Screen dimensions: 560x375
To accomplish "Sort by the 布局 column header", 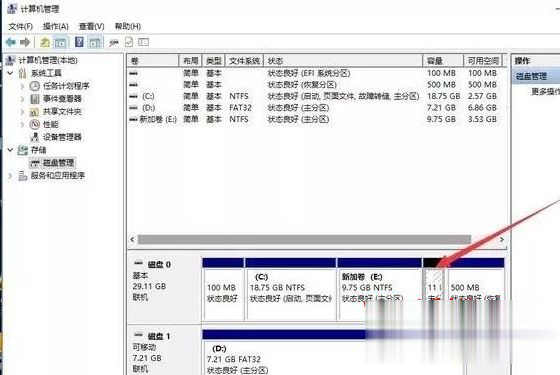I will [x=190, y=61].
